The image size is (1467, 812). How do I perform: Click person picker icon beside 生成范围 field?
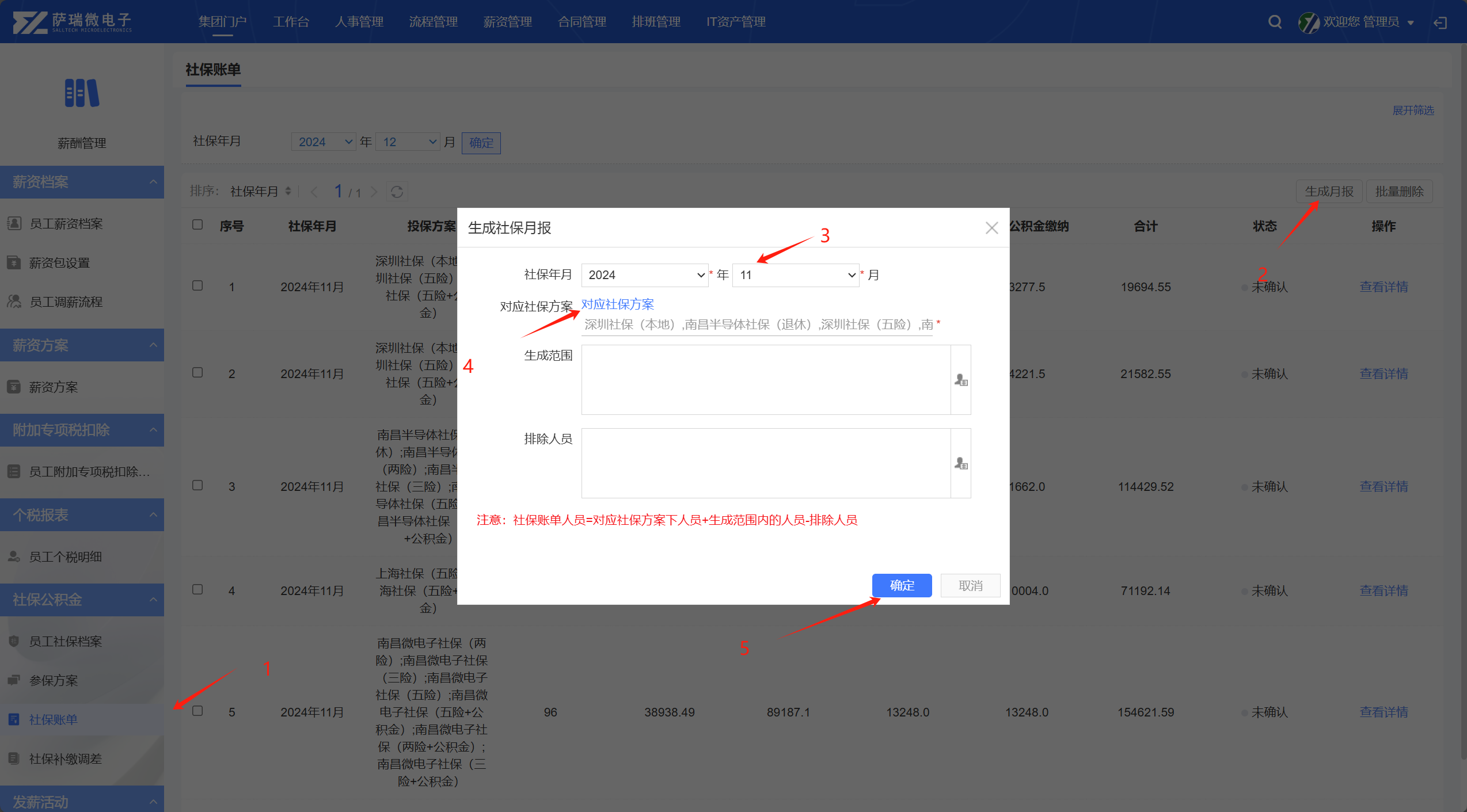pyautogui.click(x=961, y=380)
